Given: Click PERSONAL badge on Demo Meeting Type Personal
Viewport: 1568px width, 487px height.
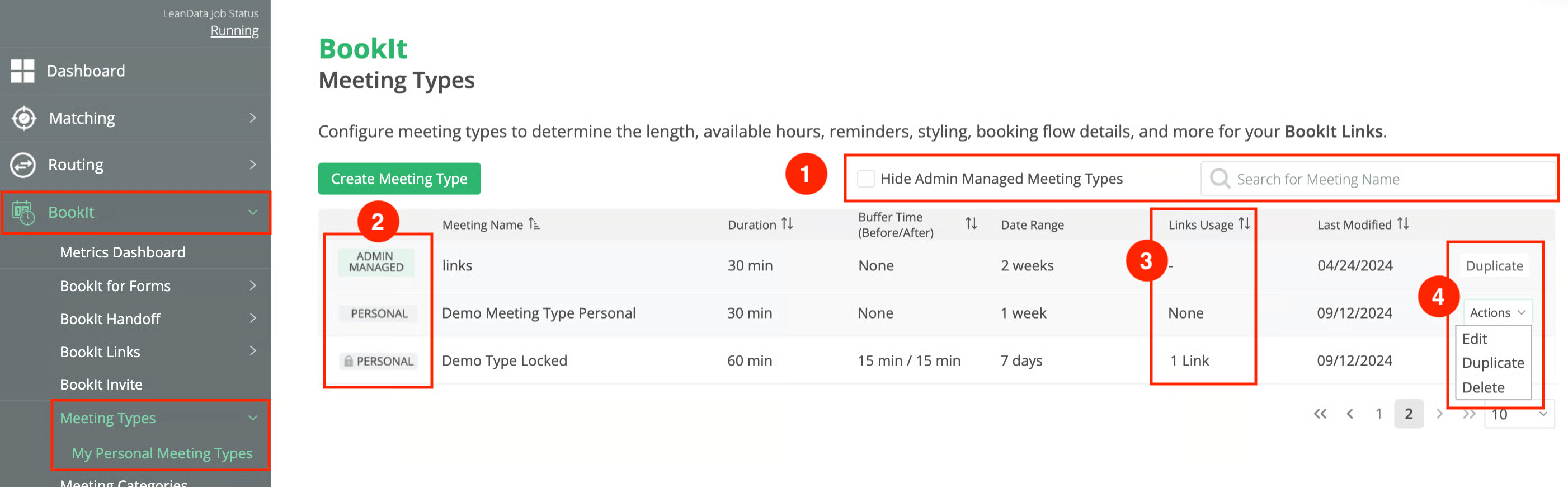Looking at the screenshot, I should (x=379, y=313).
